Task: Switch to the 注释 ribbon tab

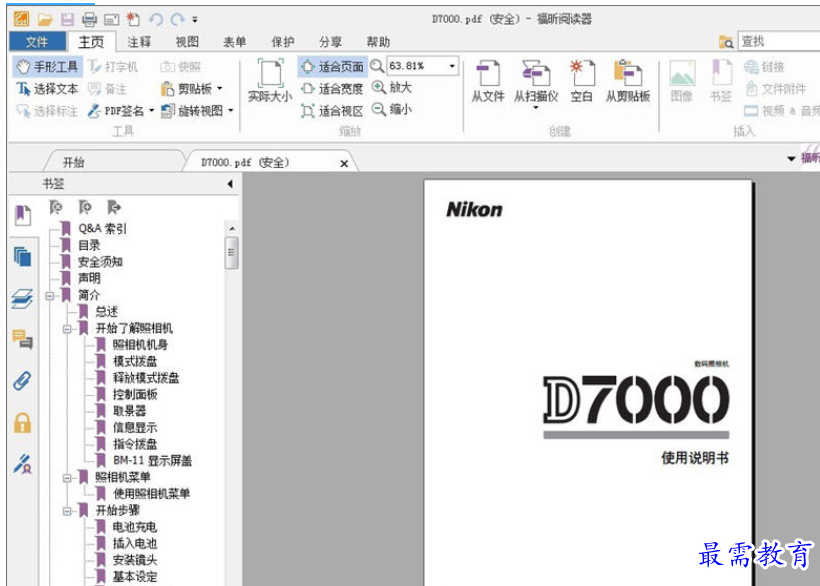Action: (139, 42)
